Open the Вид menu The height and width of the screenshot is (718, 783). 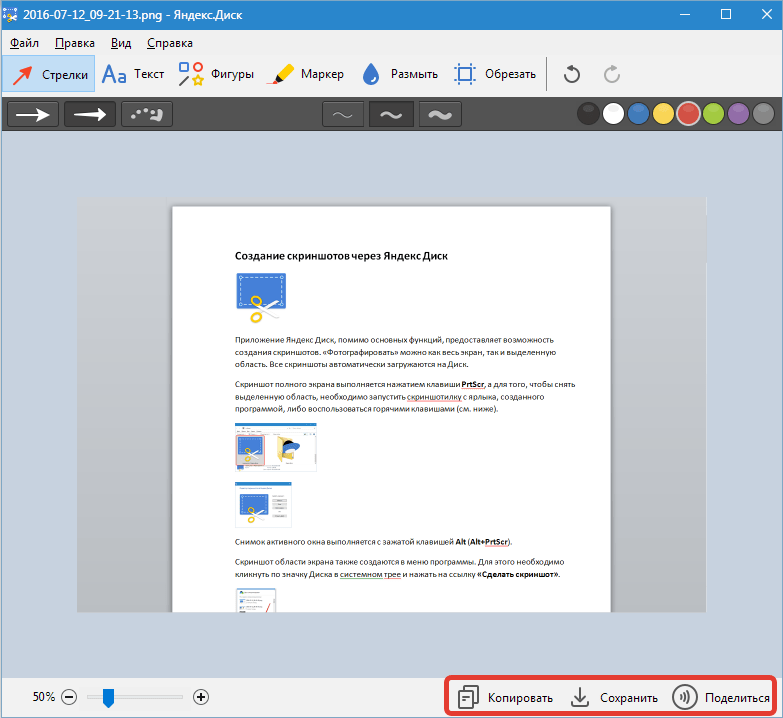coord(121,43)
